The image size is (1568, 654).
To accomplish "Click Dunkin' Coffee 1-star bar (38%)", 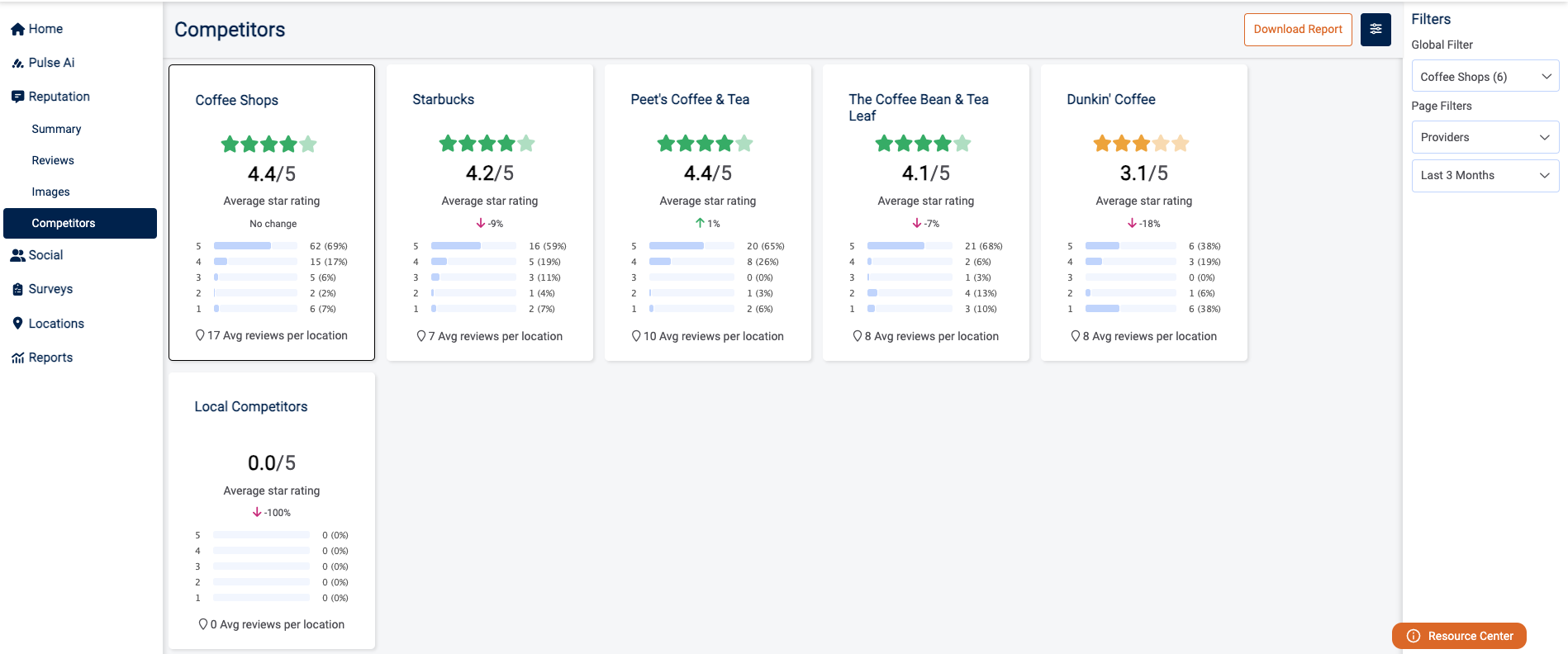I will click(x=1130, y=309).
